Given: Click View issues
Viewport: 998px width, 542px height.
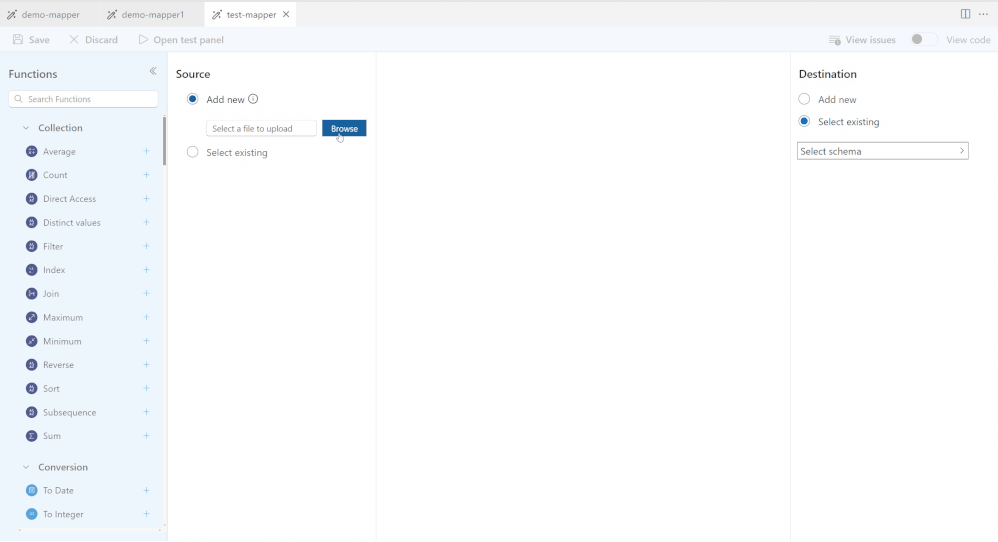Looking at the screenshot, I should [862, 39].
